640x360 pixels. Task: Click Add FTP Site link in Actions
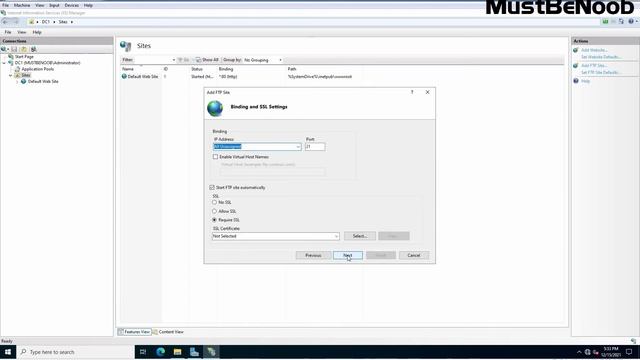click(x=593, y=65)
